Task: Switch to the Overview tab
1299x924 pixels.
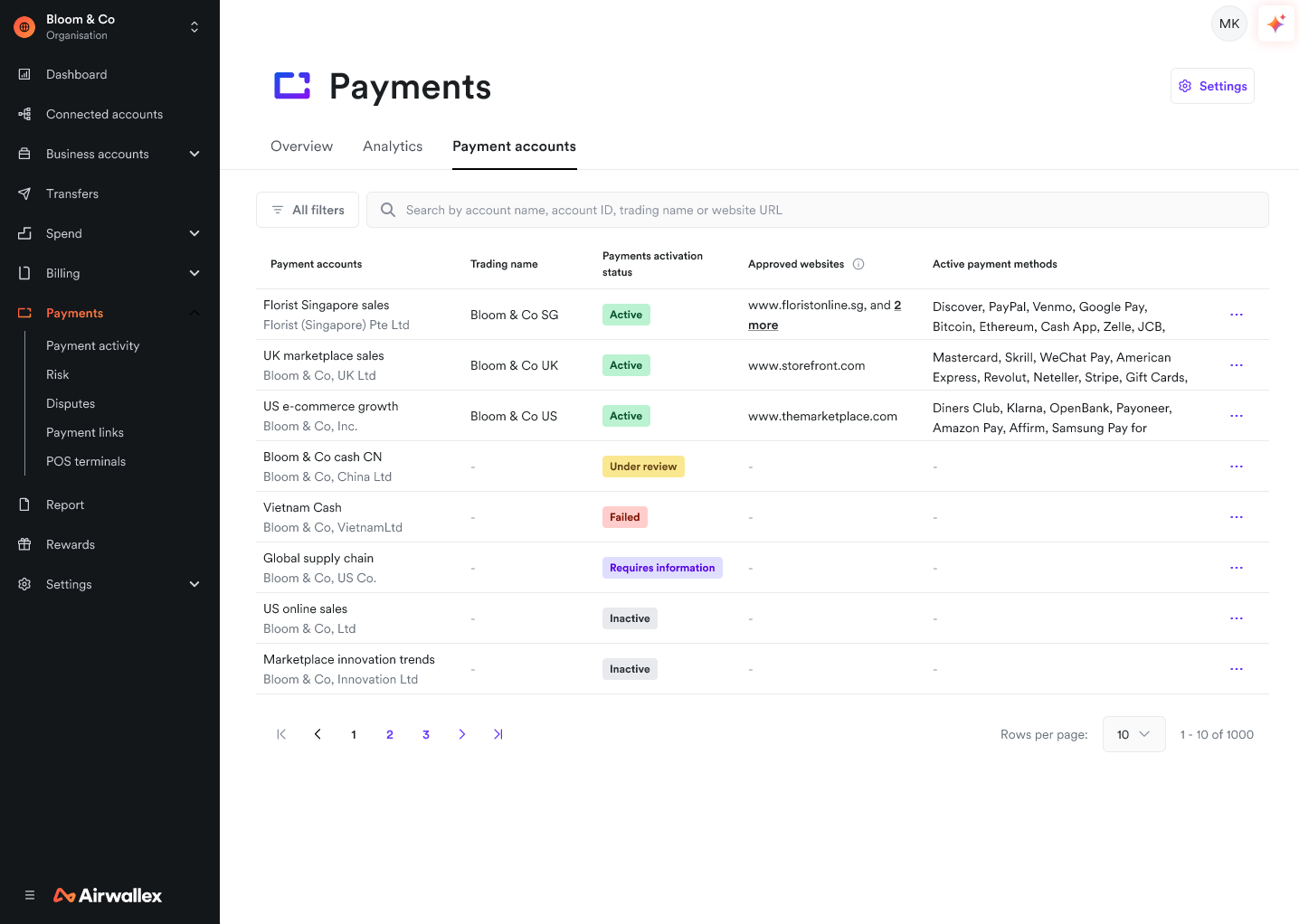Action: (301, 146)
